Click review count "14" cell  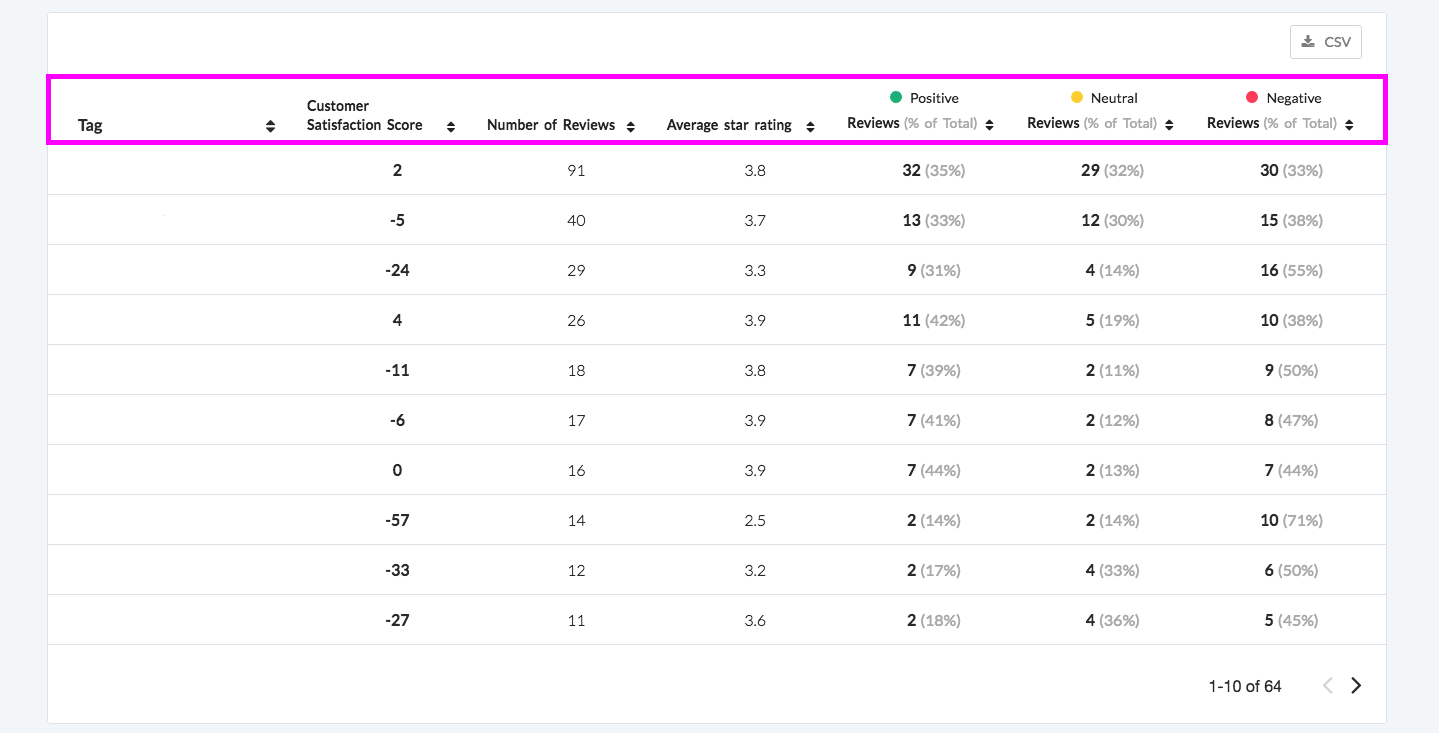point(576,520)
